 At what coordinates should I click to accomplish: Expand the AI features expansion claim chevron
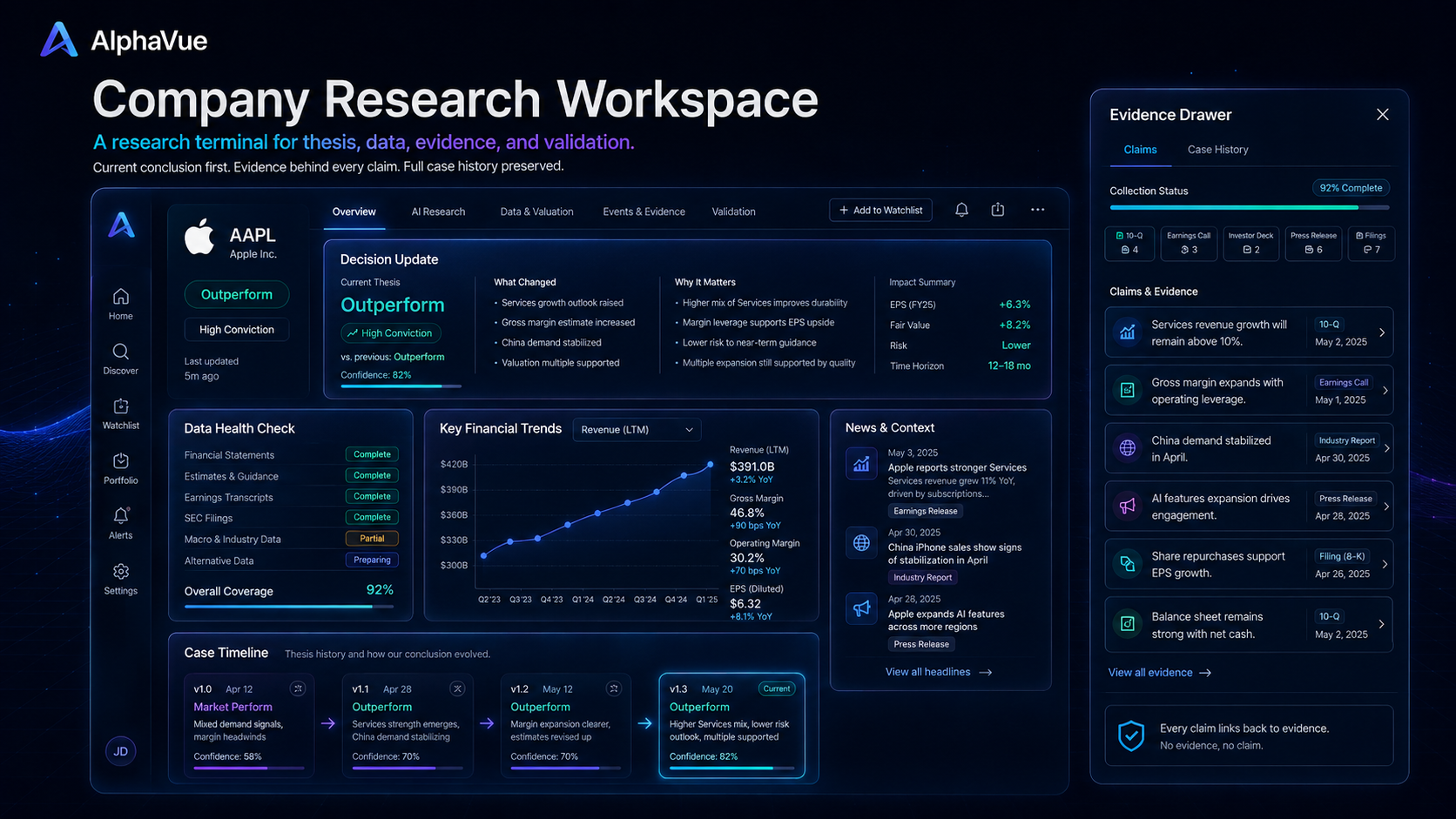point(1385,507)
